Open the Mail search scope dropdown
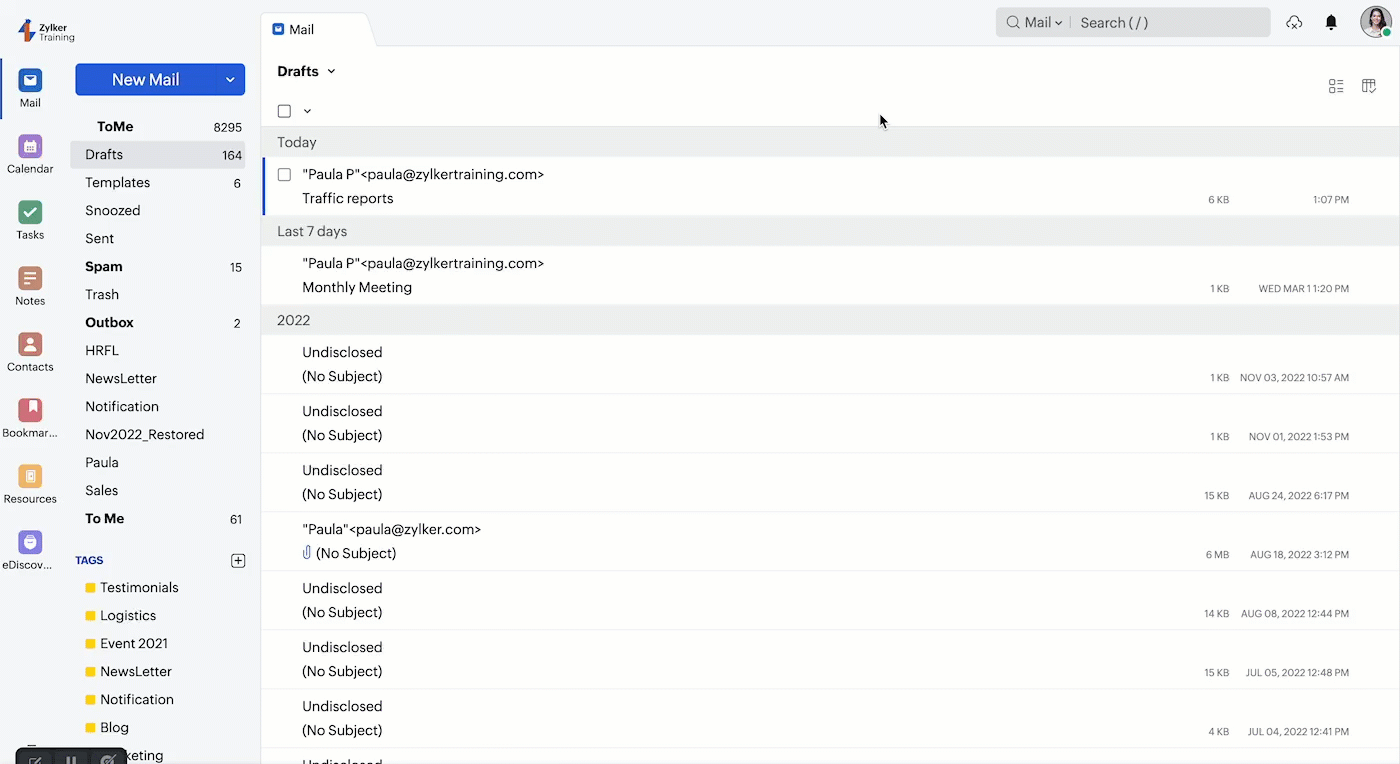The width and height of the screenshot is (1400, 764). 1035,23
